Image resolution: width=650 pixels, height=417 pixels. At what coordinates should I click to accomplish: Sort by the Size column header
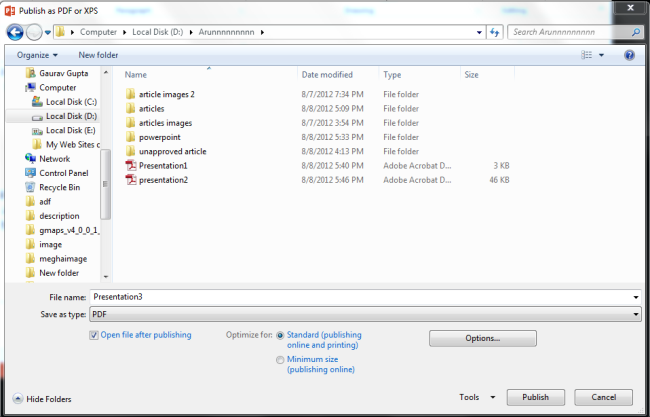pyautogui.click(x=471, y=75)
